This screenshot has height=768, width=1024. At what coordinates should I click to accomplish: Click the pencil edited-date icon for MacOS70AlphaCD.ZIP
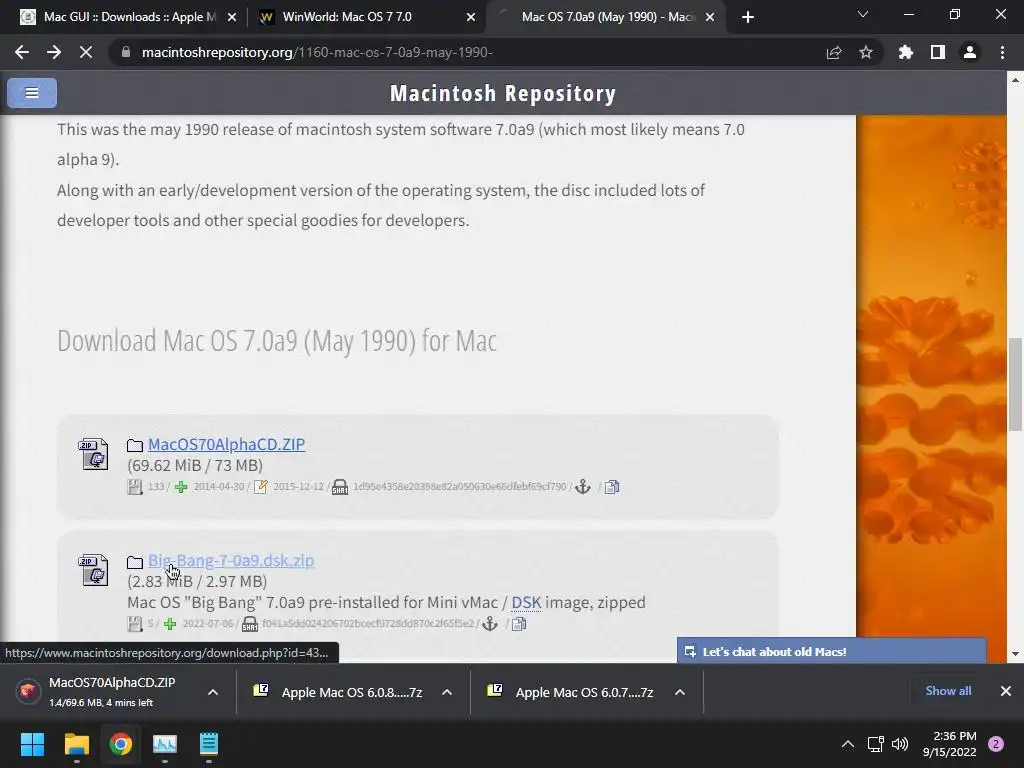(x=261, y=487)
